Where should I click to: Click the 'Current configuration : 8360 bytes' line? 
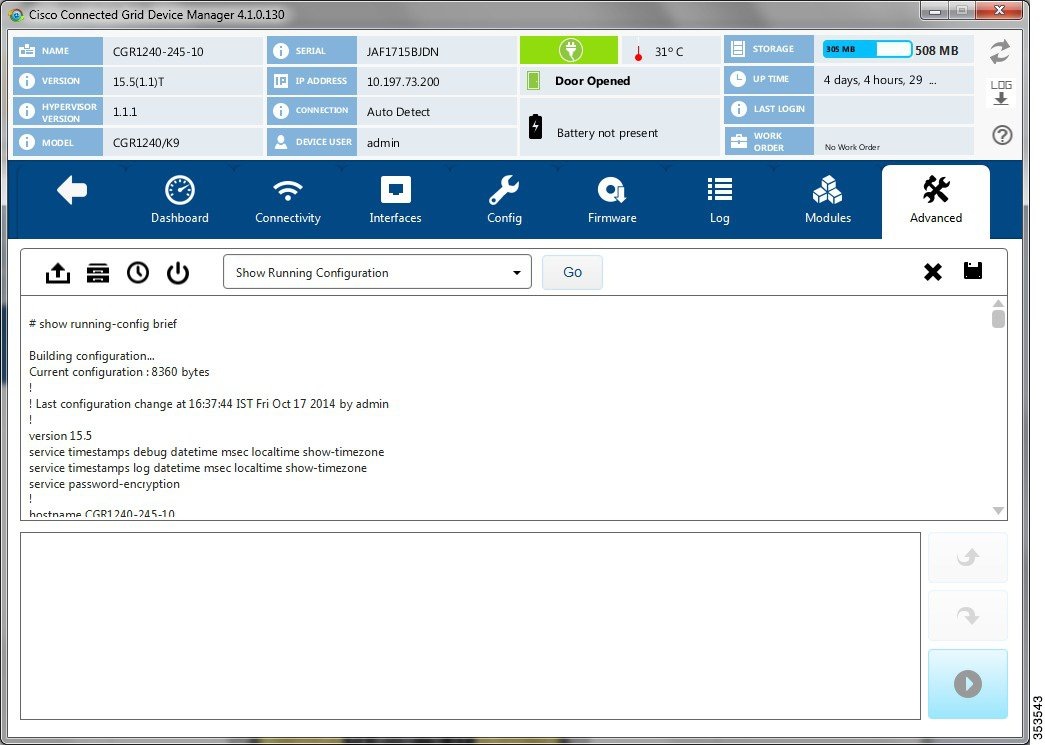point(119,372)
